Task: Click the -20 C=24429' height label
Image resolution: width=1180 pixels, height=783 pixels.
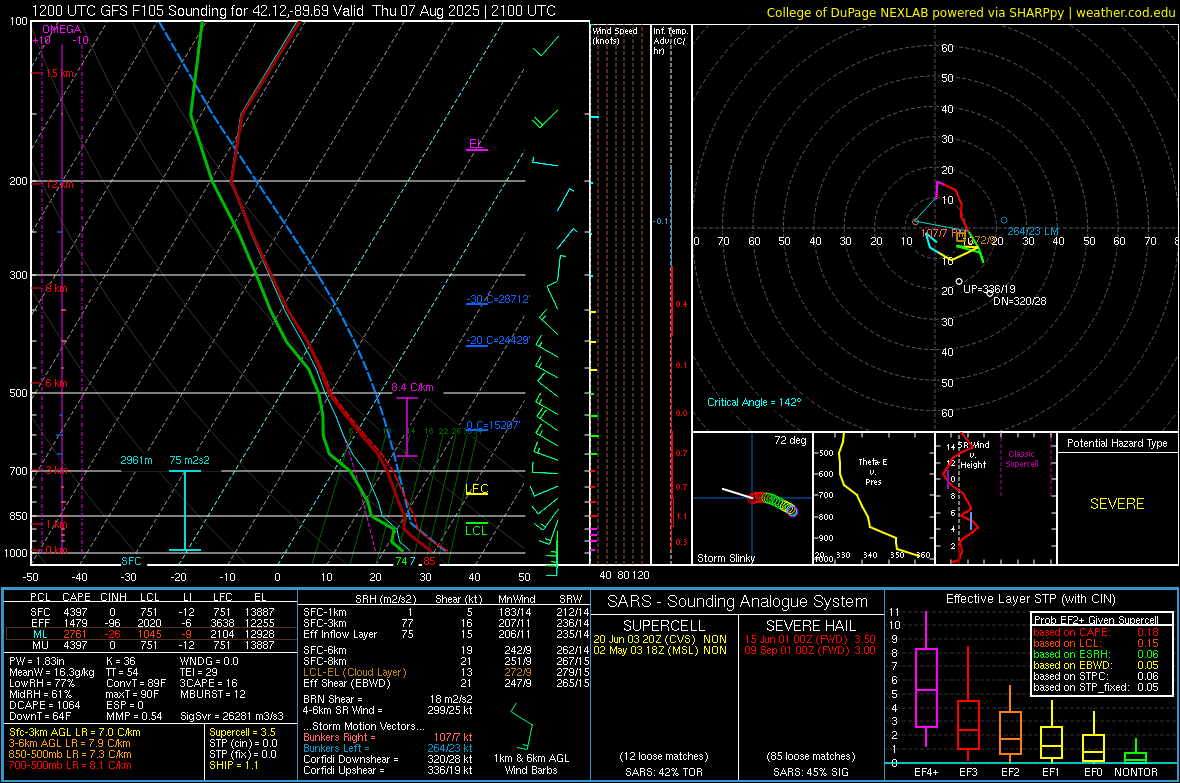Action: click(x=498, y=340)
